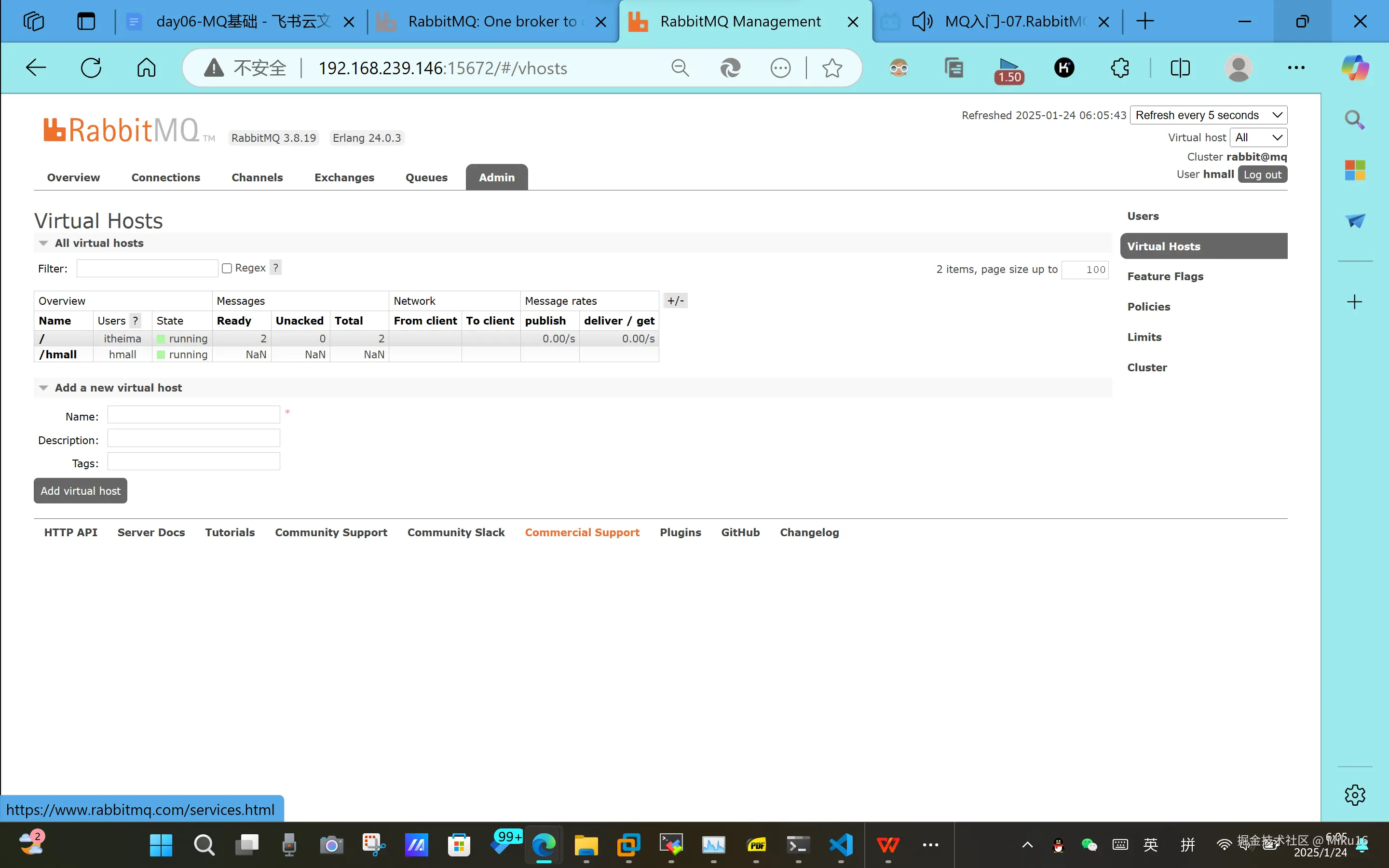Open the browser extensions puzzle icon
The width and height of the screenshot is (1389, 868).
[x=1120, y=68]
